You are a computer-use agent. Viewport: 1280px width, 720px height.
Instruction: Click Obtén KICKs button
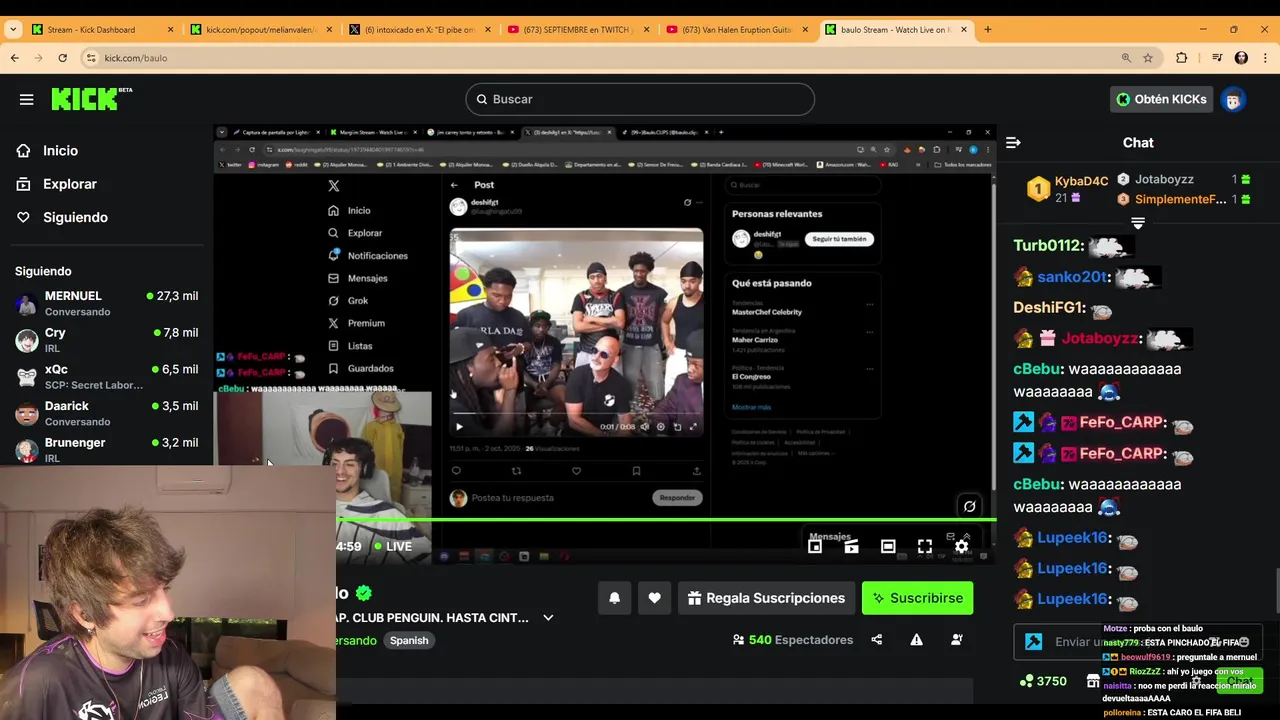(x=1162, y=99)
